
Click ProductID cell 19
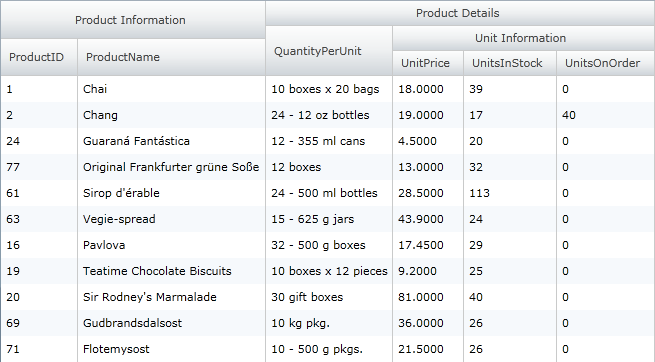pos(39,271)
